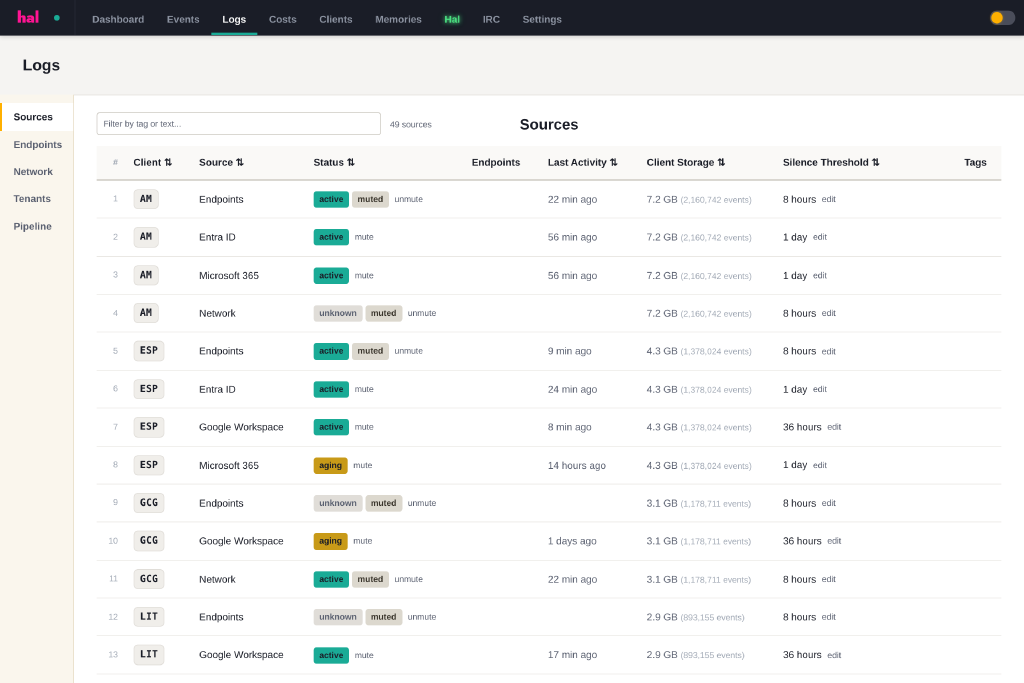Click ESP client badge in Entra ID row

(x=149, y=389)
